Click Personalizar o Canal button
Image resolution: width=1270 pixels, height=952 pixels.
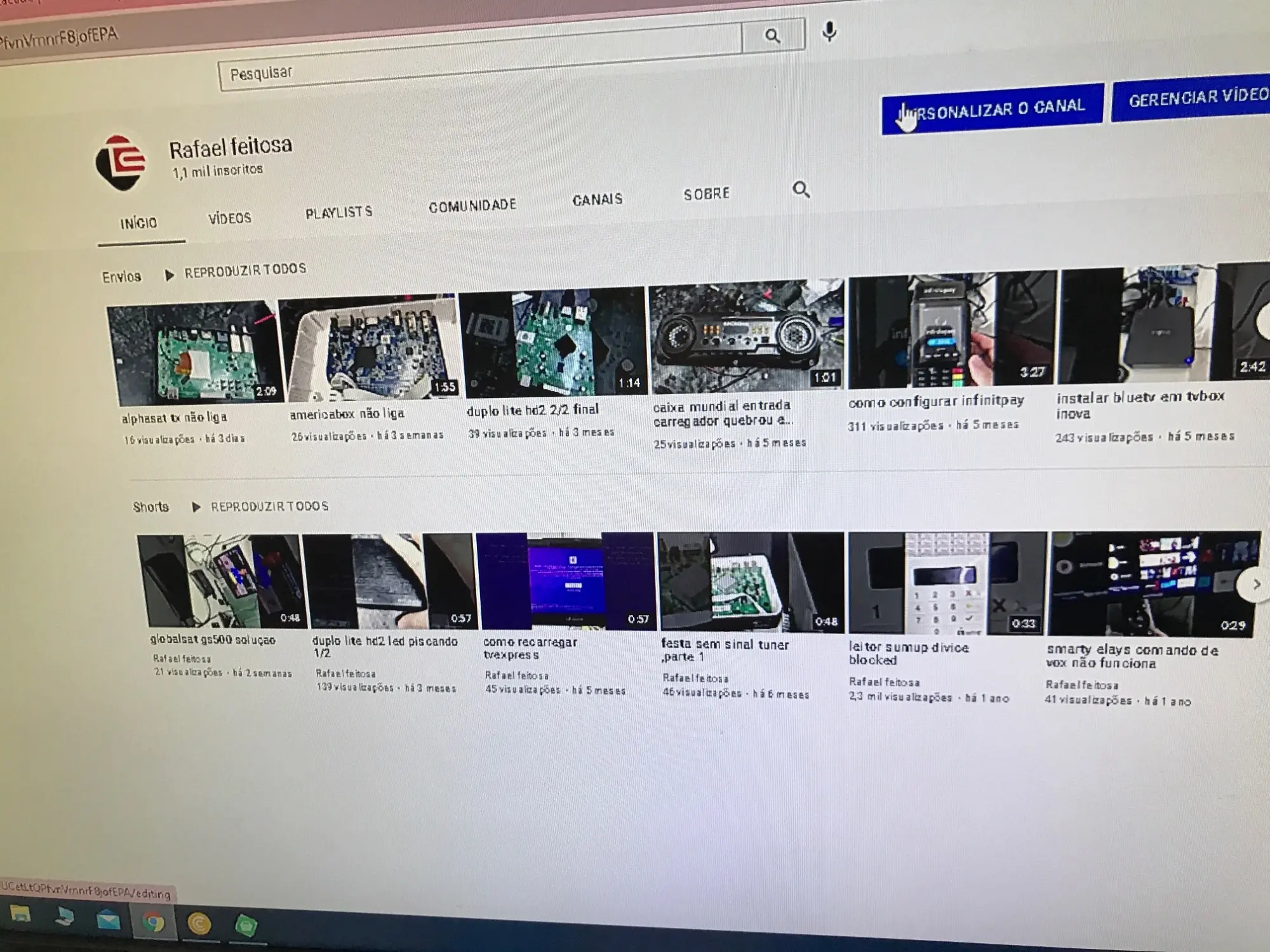pos(992,109)
